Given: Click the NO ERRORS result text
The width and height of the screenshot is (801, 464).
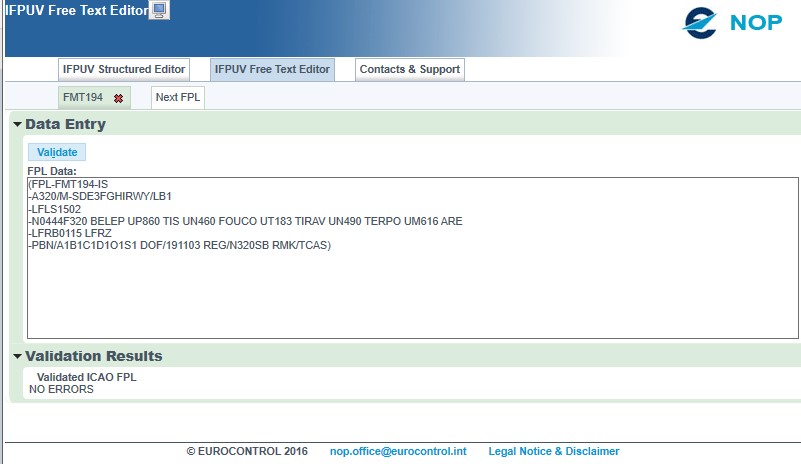Looking at the screenshot, I should (x=61, y=389).
